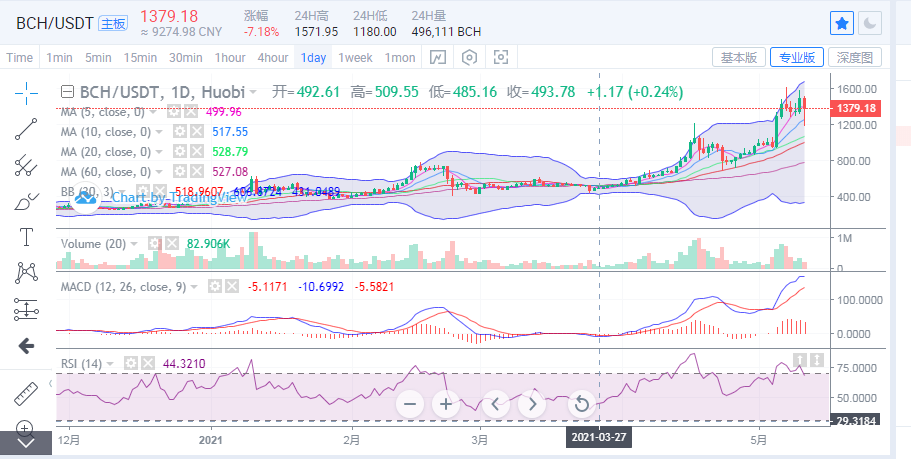Select the crosshair cursor tool

point(26,91)
